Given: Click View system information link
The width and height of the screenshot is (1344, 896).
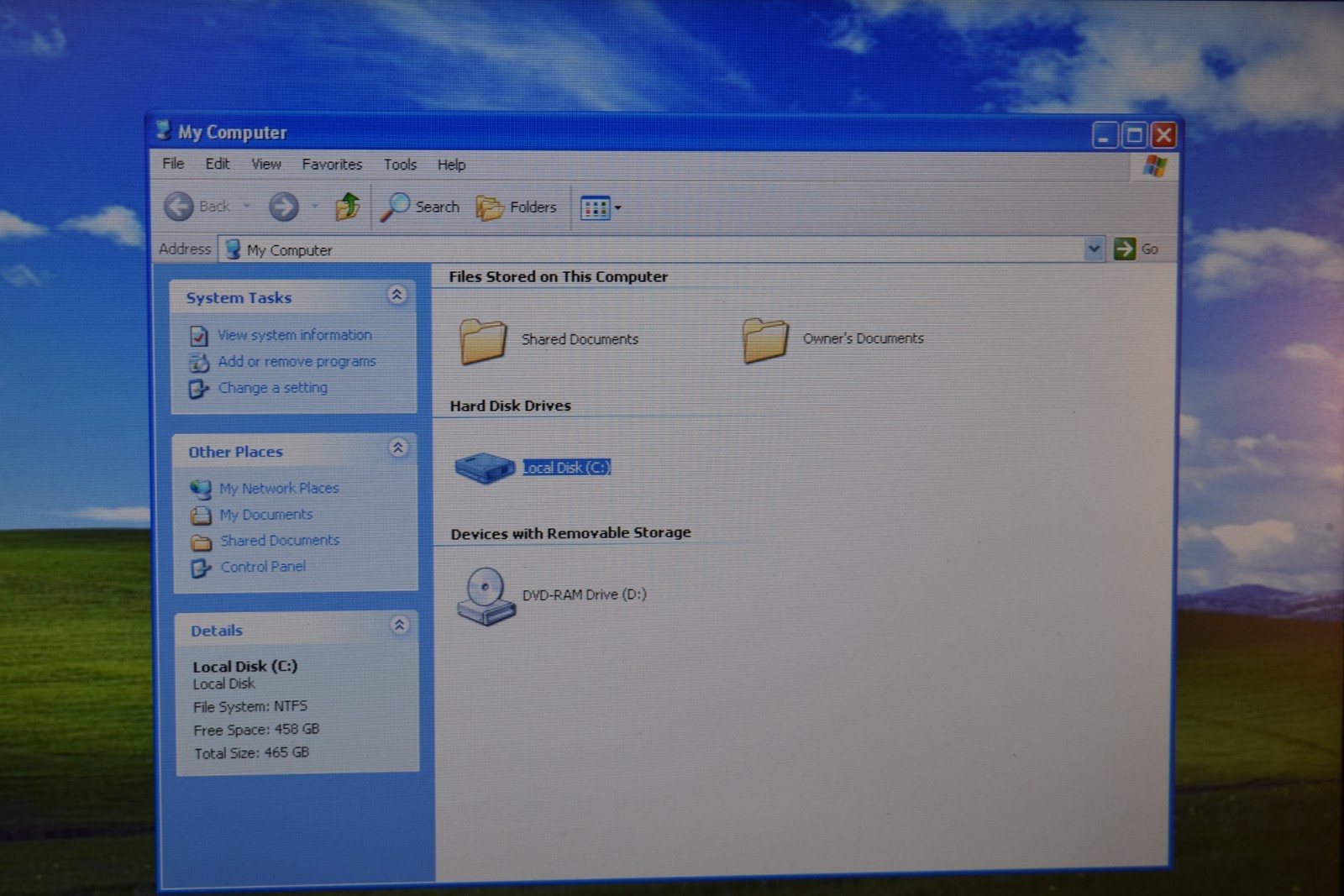Looking at the screenshot, I should [x=295, y=335].
